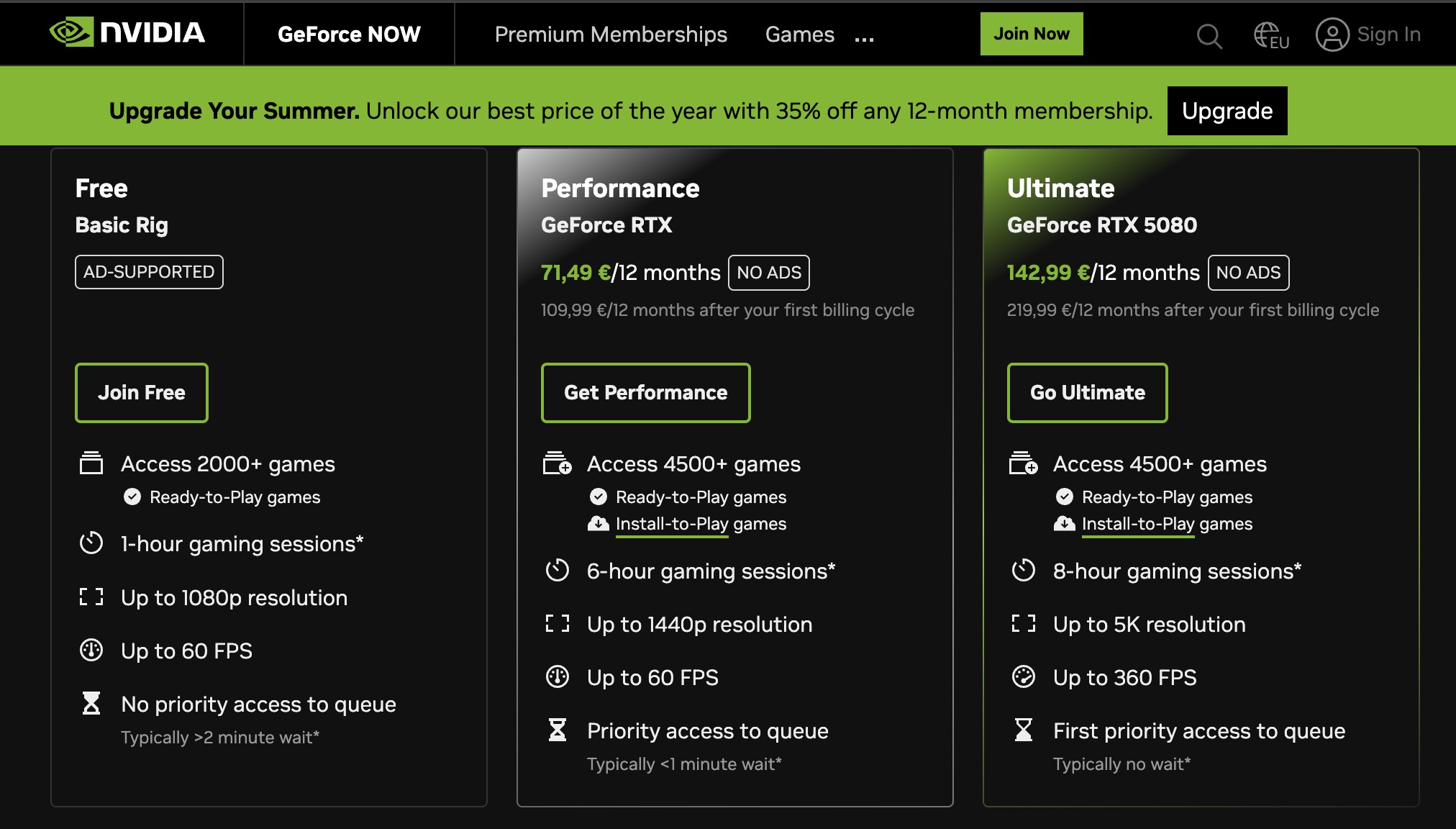Click the Ultimate plan title
The image size is (1456, 829).
click(x=1060, y=189)
